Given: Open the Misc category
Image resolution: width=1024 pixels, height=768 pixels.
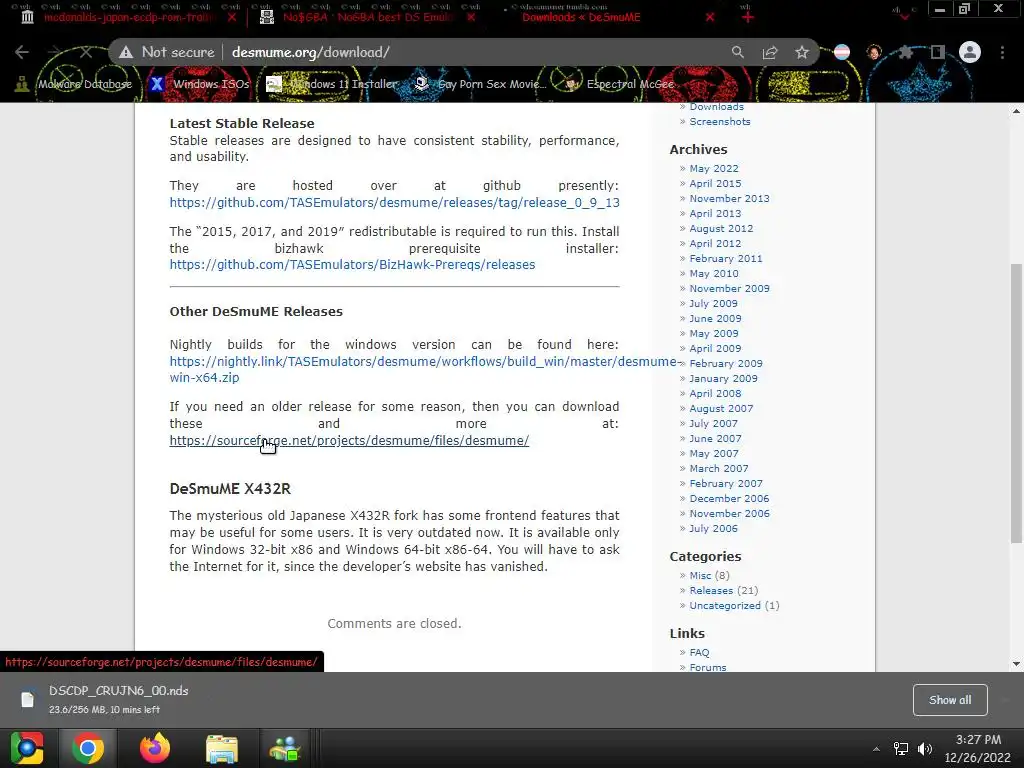Looking at the screenshot, I should [x=700, y=576].
